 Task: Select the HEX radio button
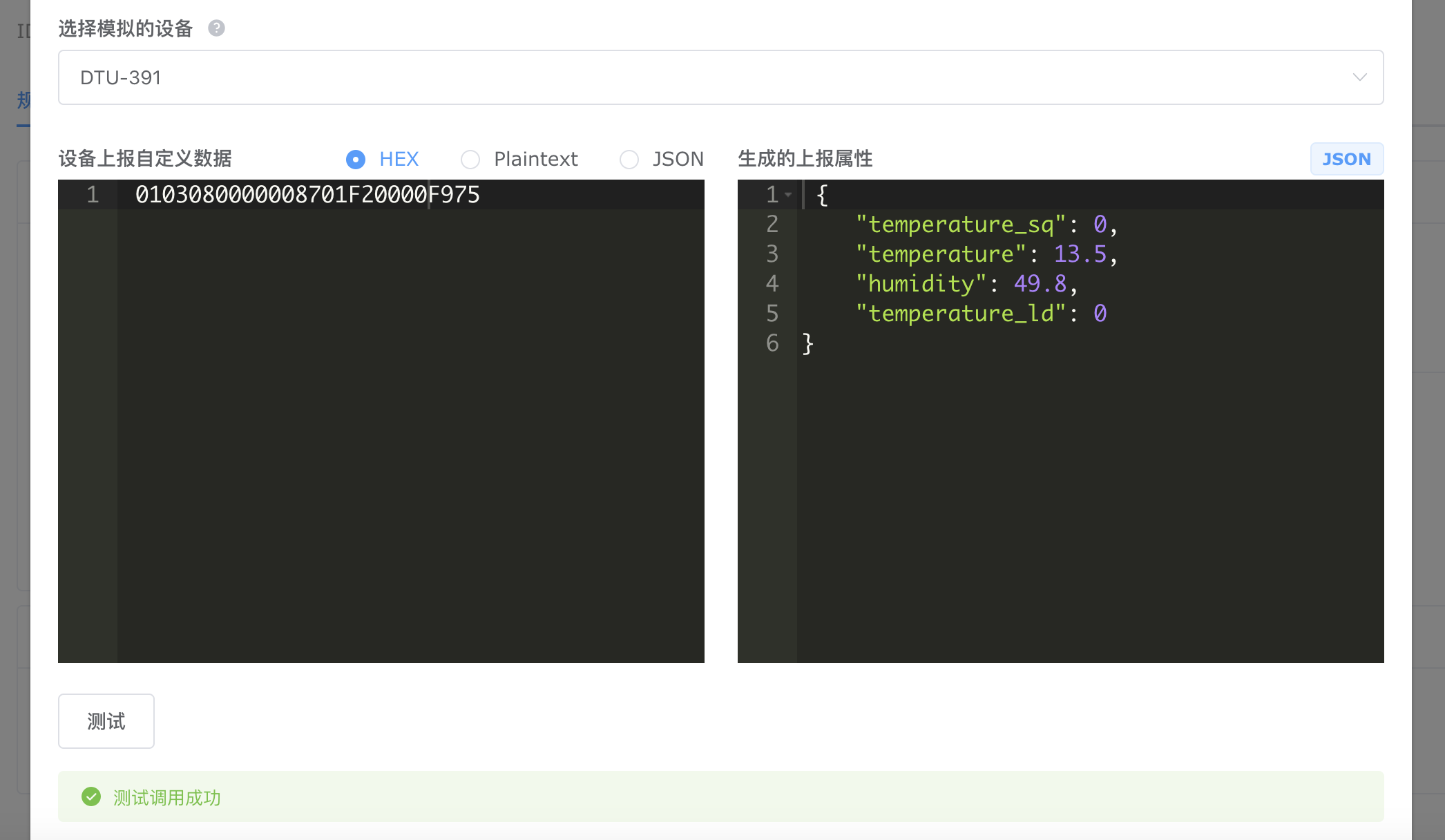click(355, 160)
